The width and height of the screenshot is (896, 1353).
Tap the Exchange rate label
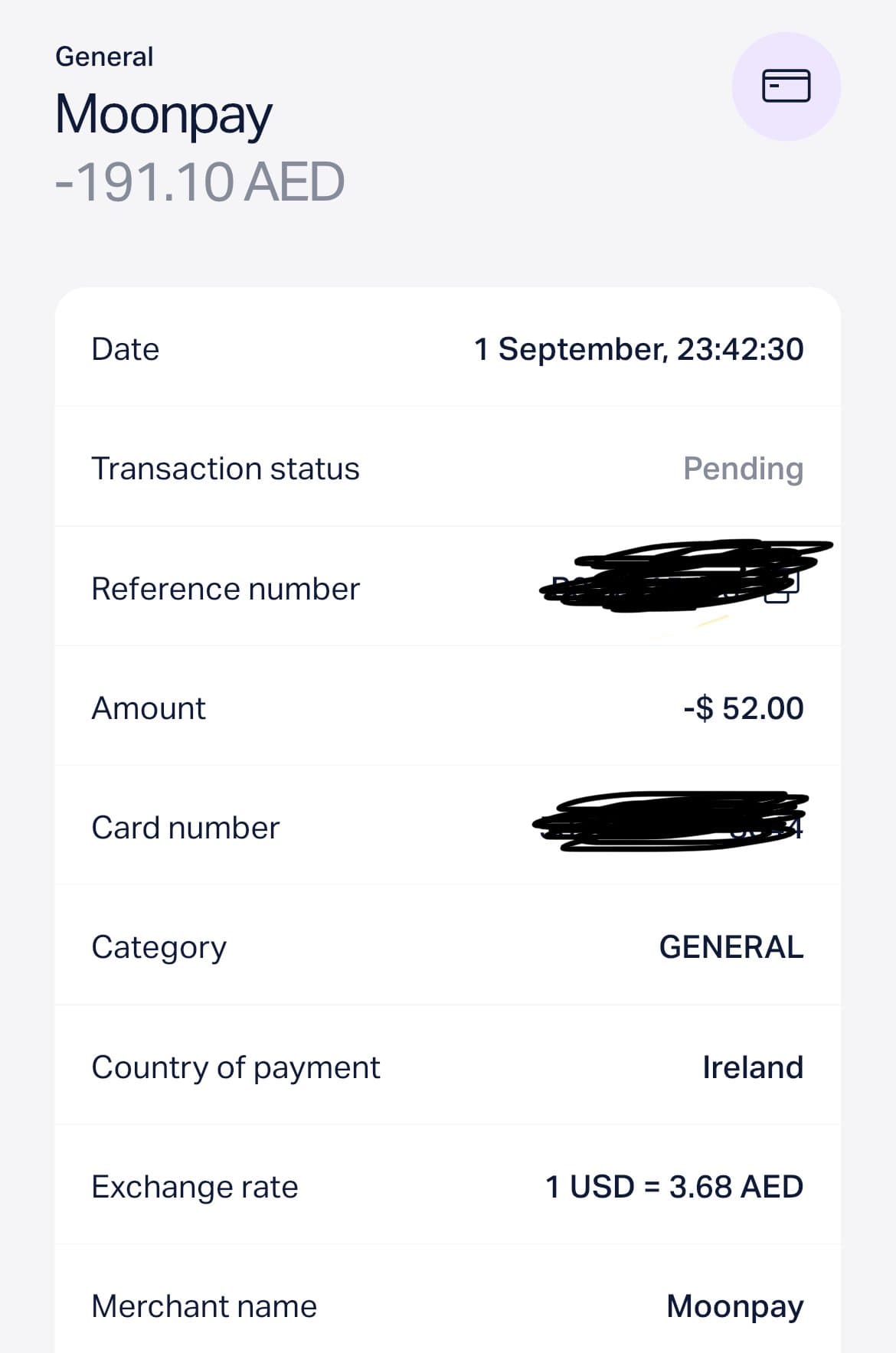[195, 1187]
